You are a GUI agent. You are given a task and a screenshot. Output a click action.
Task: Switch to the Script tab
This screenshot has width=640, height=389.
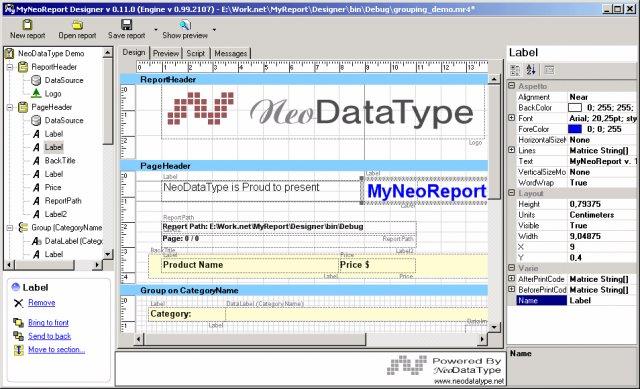196,53
